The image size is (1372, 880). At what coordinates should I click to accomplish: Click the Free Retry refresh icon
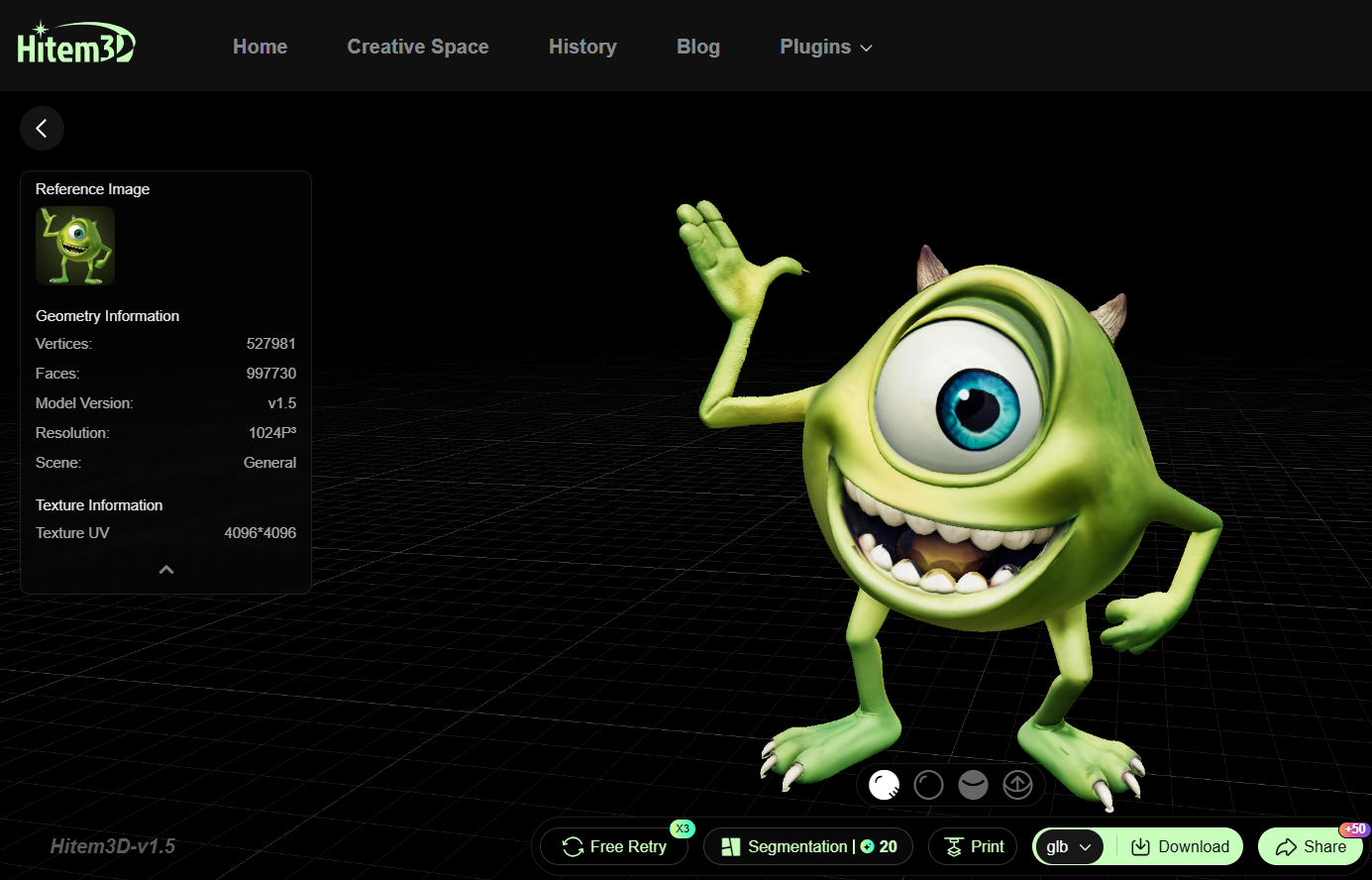pos(573,846)
